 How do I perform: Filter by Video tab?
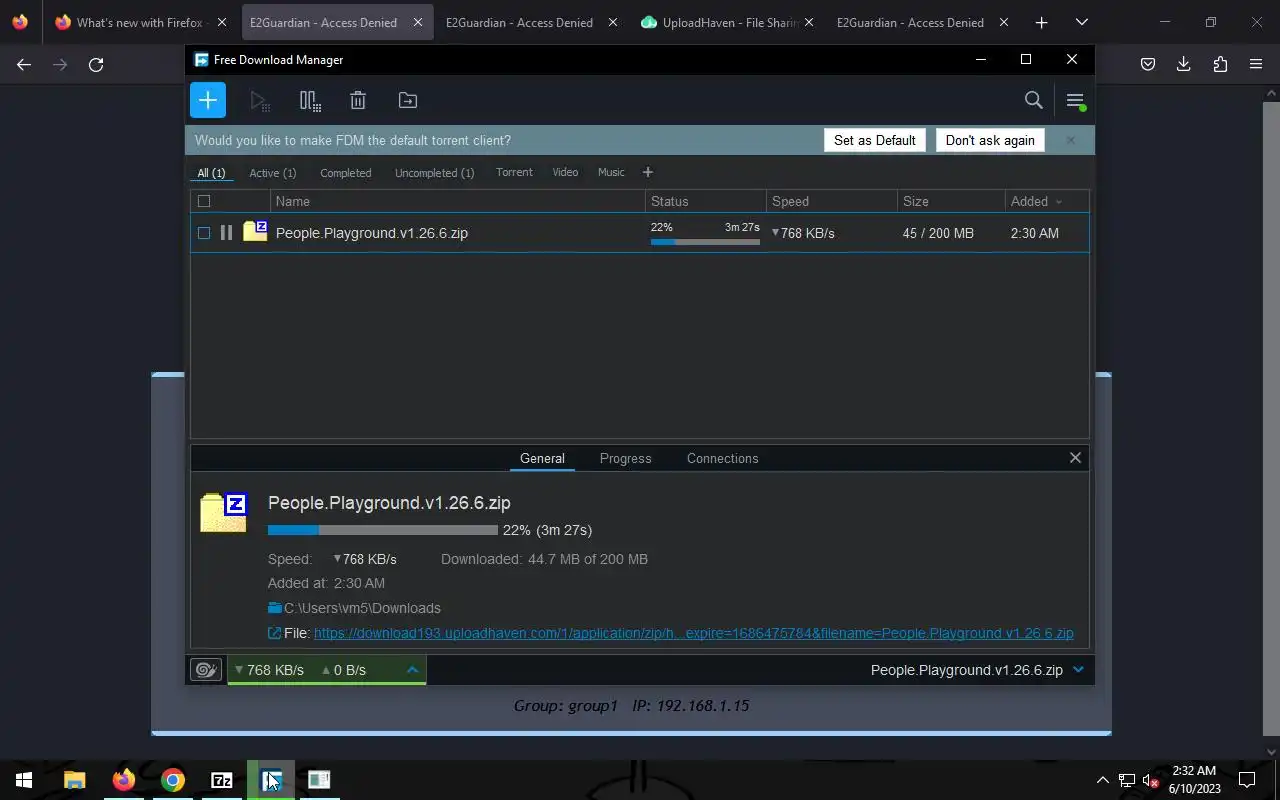coord(565,172)
